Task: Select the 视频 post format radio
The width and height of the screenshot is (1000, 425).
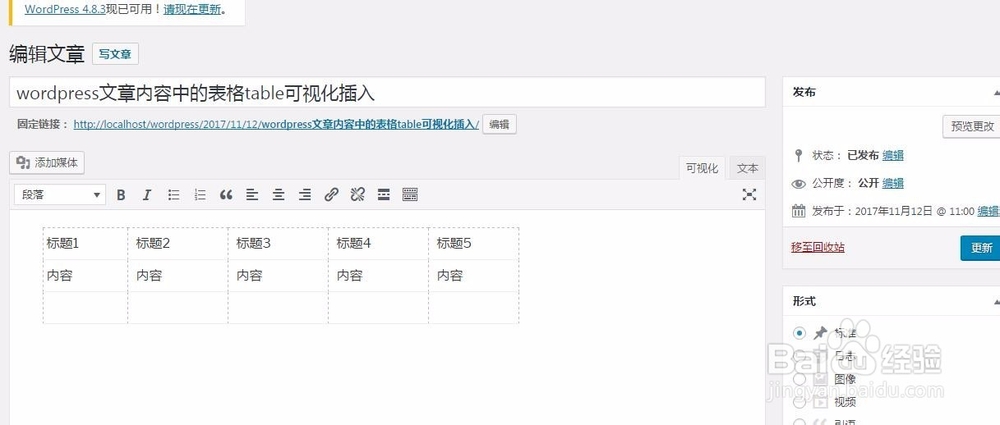Action: click(x=800, y=402)
